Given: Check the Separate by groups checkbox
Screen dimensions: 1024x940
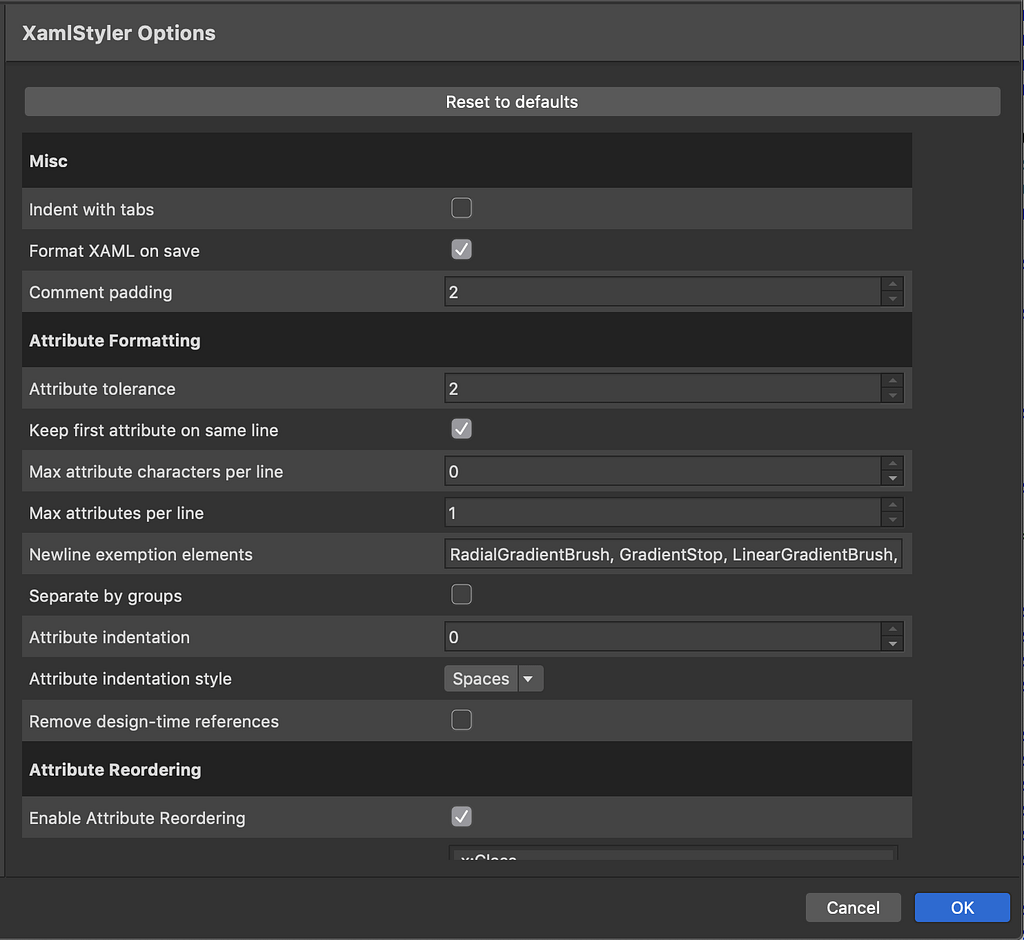Looking at the screenshot, I should [461, 594].
